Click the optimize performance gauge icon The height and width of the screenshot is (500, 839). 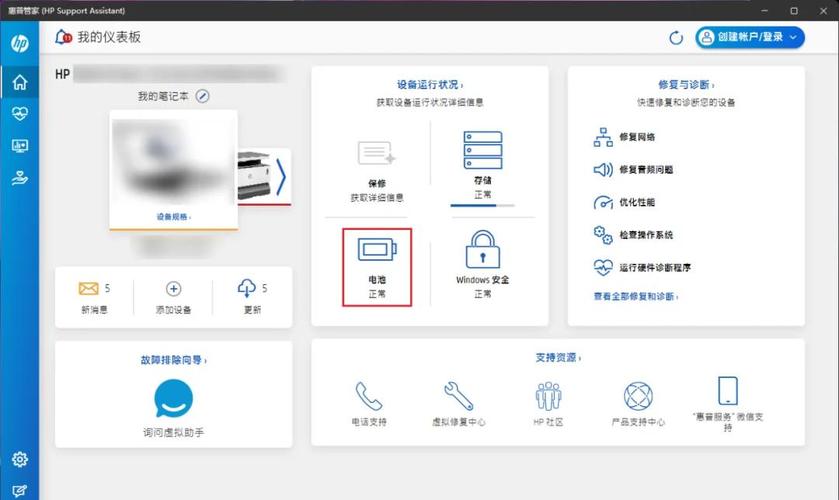[603, 202]
